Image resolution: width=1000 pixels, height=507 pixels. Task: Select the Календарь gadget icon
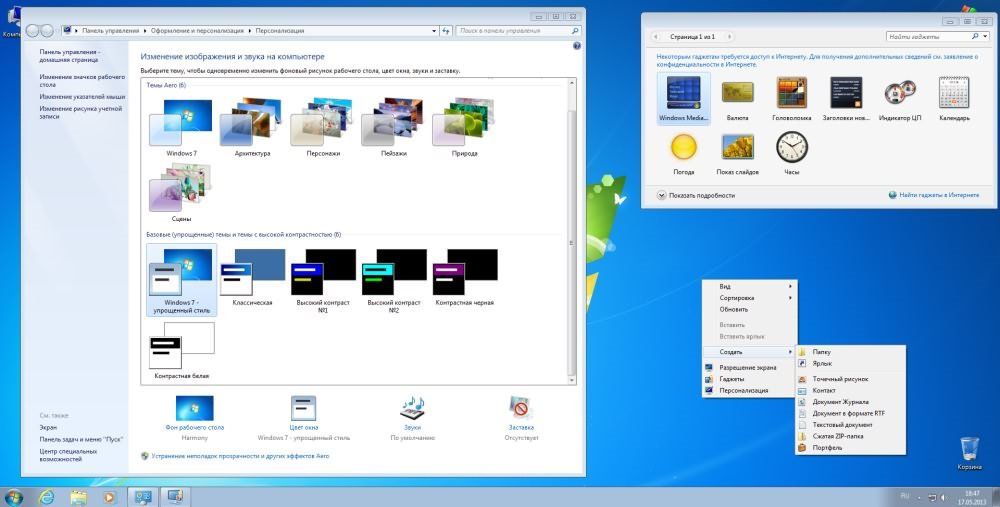(x=953, y=94)
